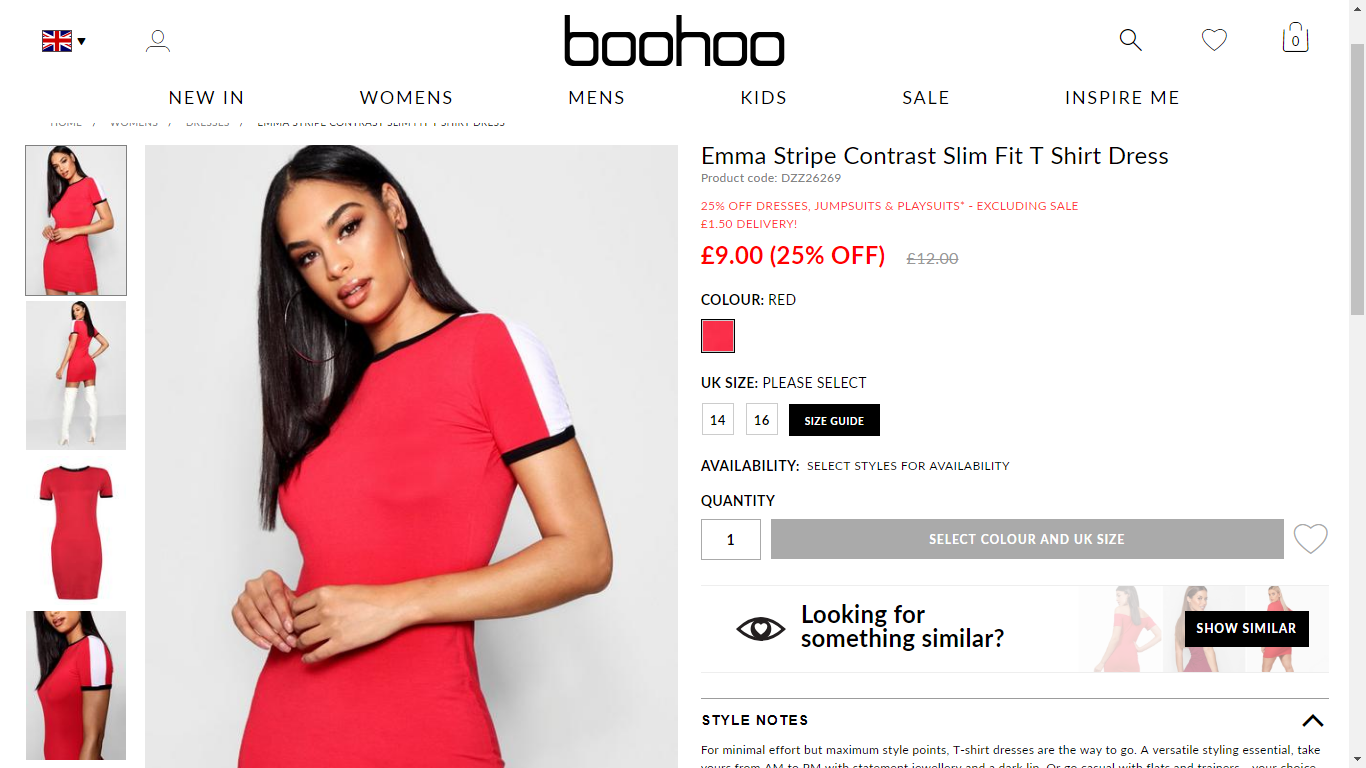This screenshot has width=1366, height=768.
Task: Open the SALE menu
Action: pos(926,97)
